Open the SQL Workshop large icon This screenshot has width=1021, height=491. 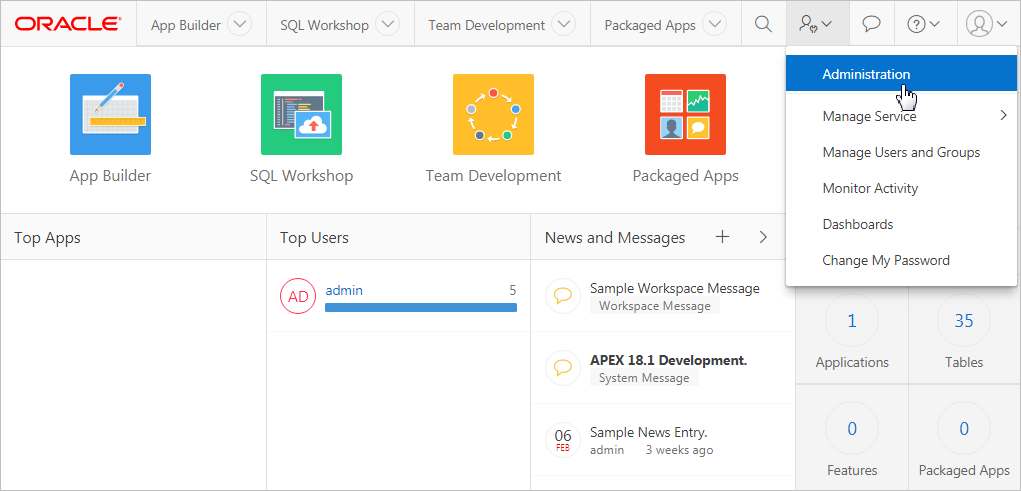301,114
